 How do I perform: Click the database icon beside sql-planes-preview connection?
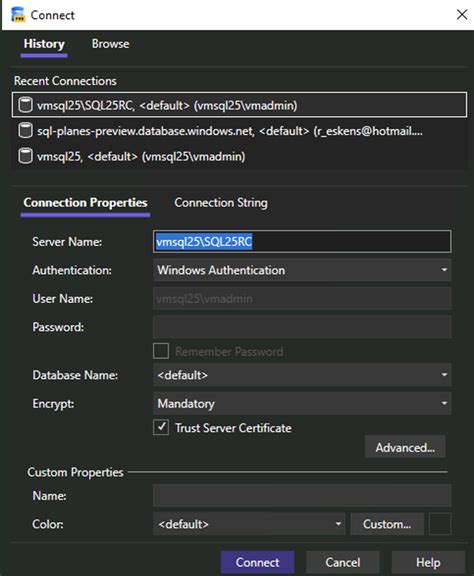(x=25, y=131)
